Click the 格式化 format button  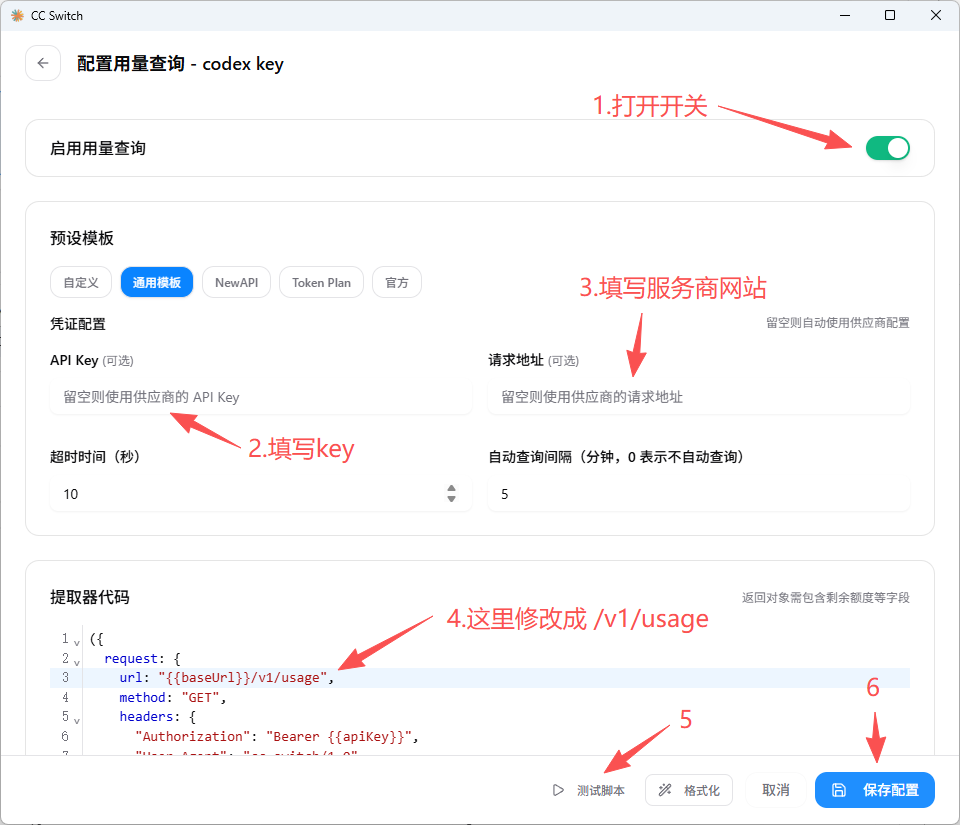pyautogui.click(x=689, y=790)
